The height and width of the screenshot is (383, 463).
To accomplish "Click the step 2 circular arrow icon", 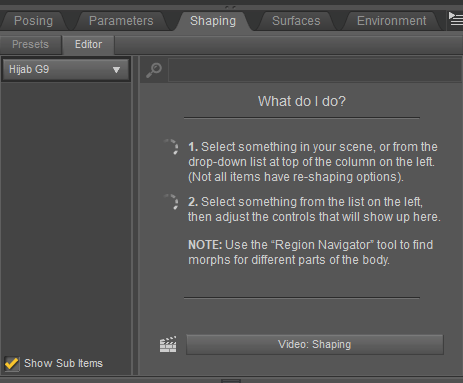I will pos(171,202).
